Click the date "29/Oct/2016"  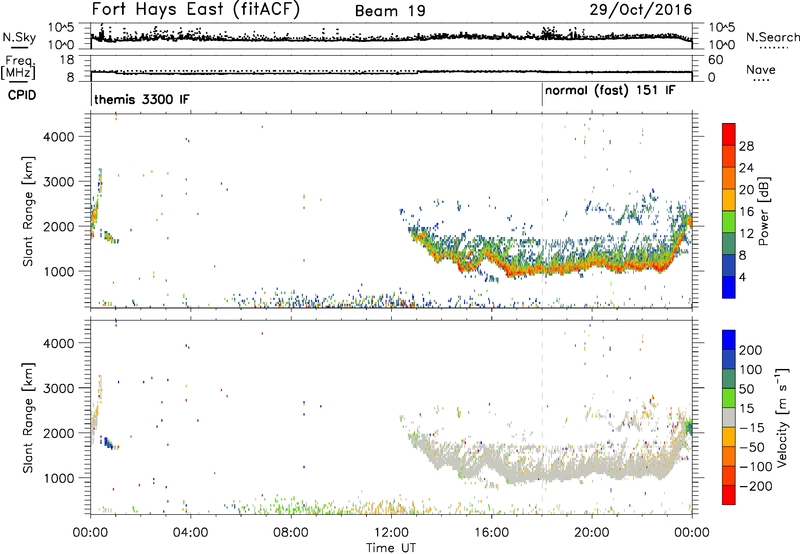641,10
